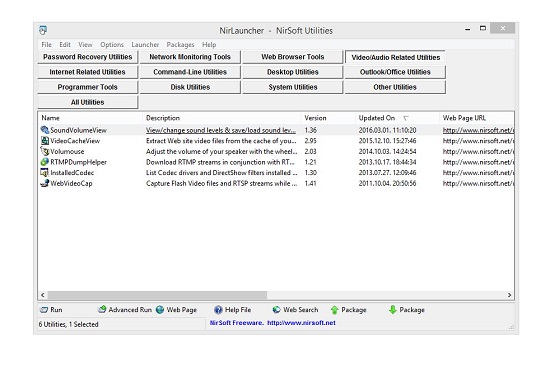Click the SoundVolumeView utility icon
This screenshot has height=372, width=550.
[45, 130]
